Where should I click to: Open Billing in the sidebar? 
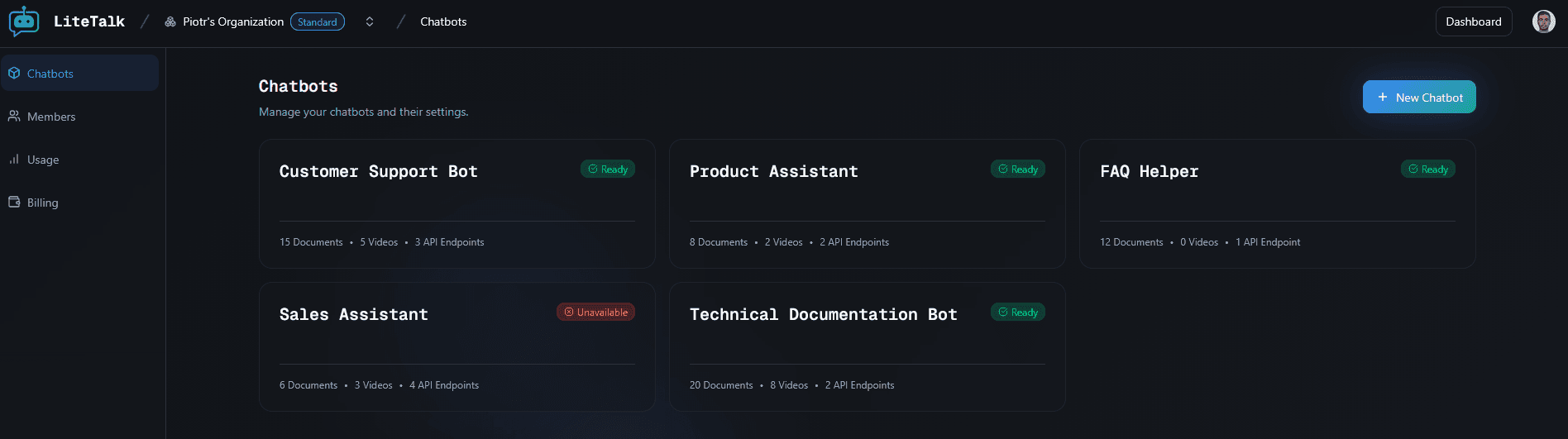click(80, 203)
